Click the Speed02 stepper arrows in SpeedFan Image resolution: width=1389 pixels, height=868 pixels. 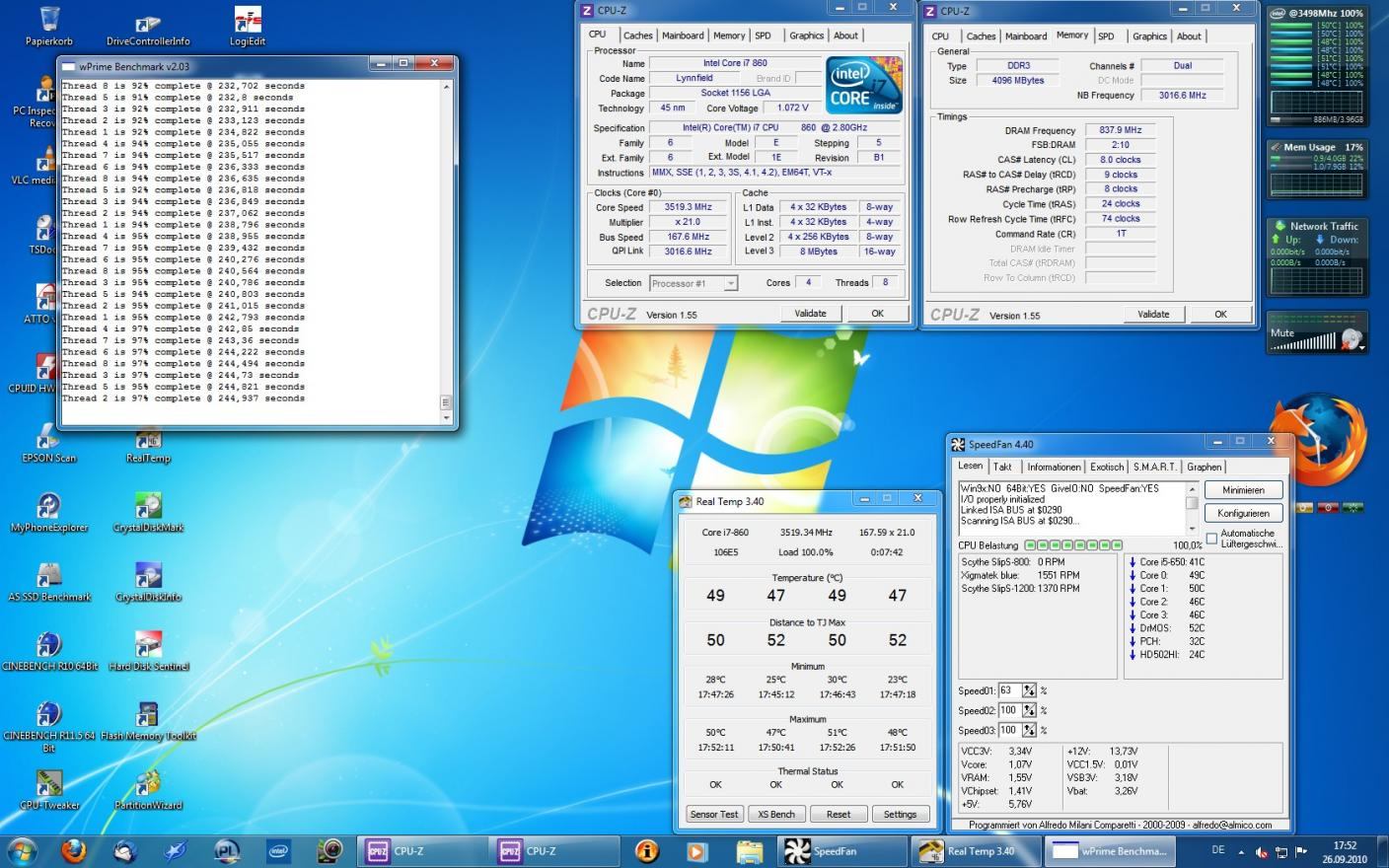[x=1029, y=710]
